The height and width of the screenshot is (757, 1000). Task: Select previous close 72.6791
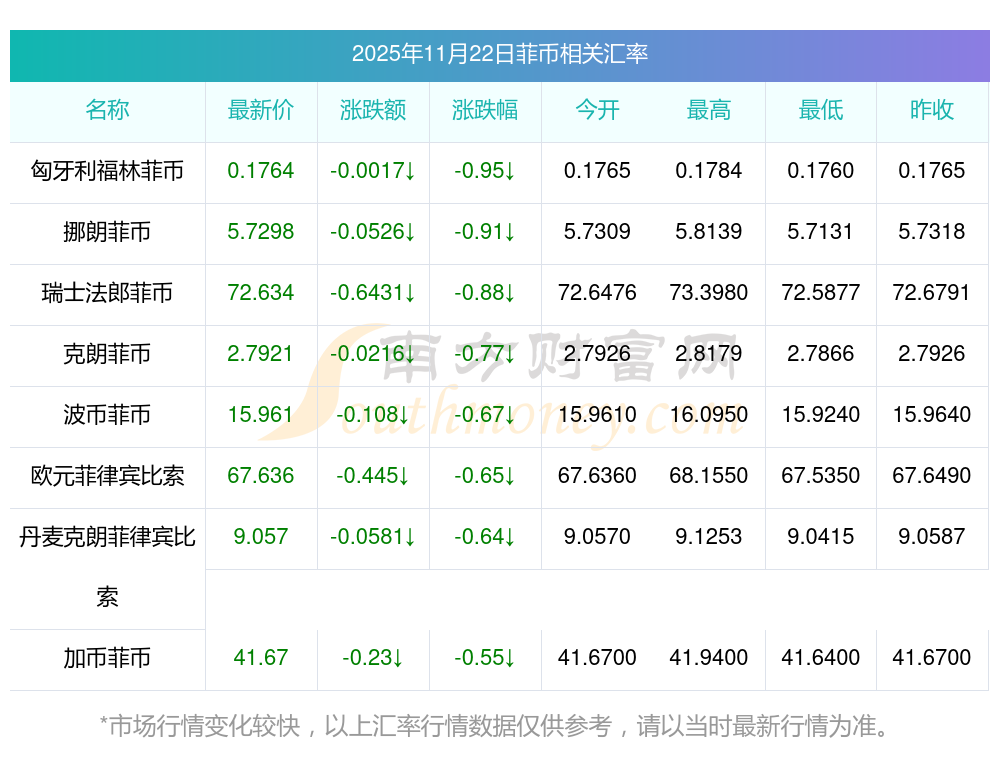(x=932, y=292)
